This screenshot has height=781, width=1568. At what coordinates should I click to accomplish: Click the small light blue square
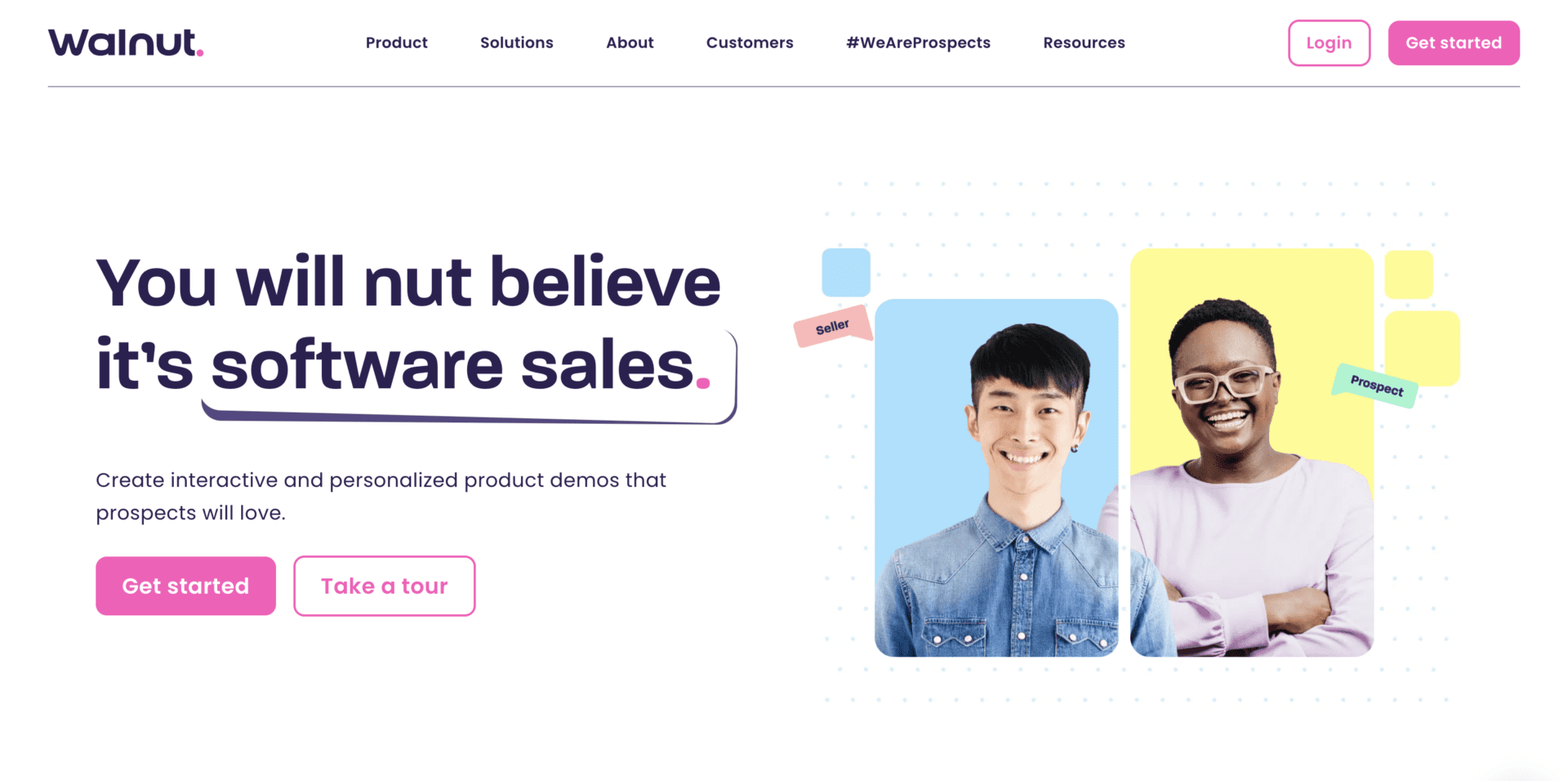[846, 272]
